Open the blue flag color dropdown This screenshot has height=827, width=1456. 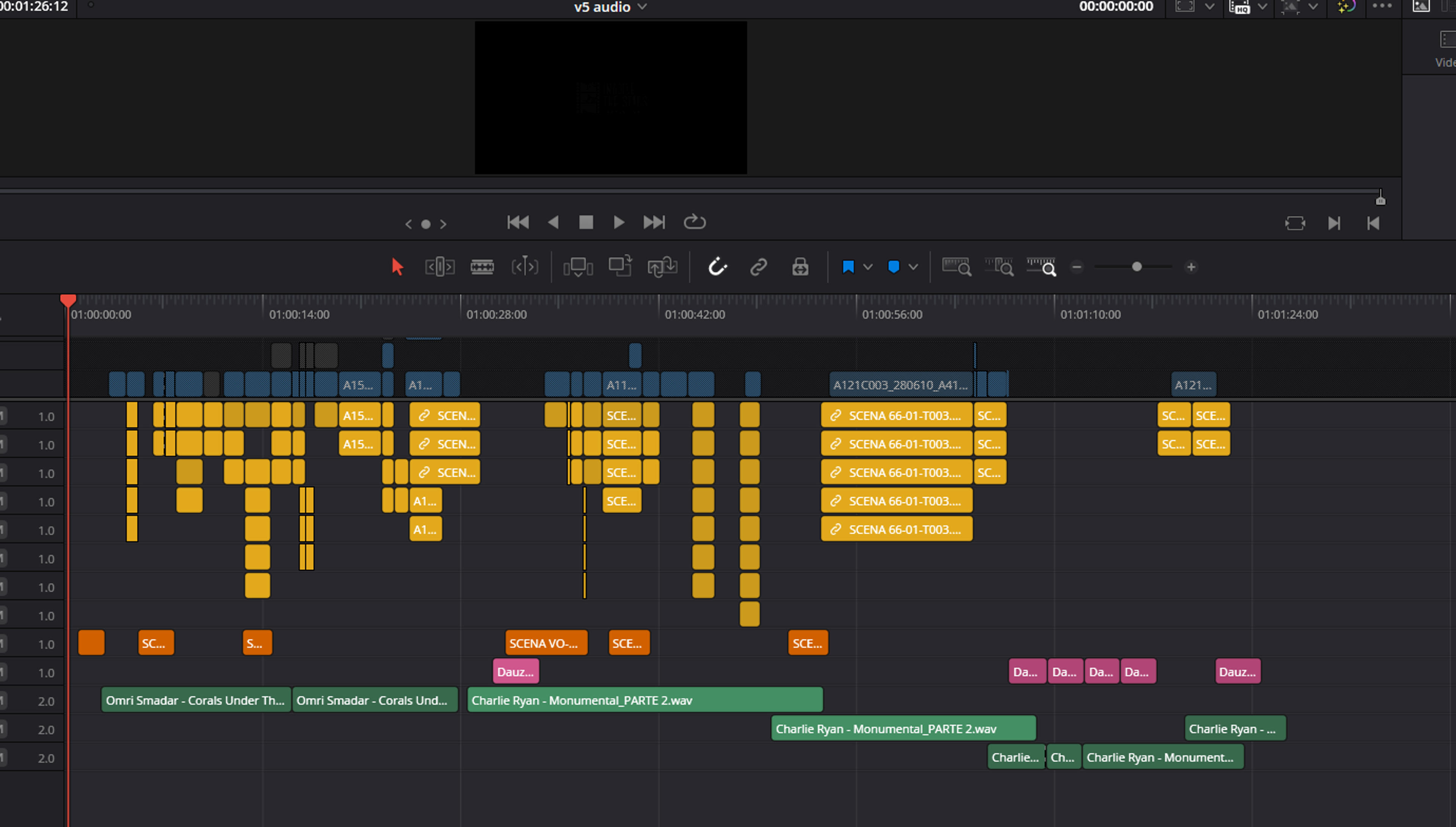(x=868, y=267)
